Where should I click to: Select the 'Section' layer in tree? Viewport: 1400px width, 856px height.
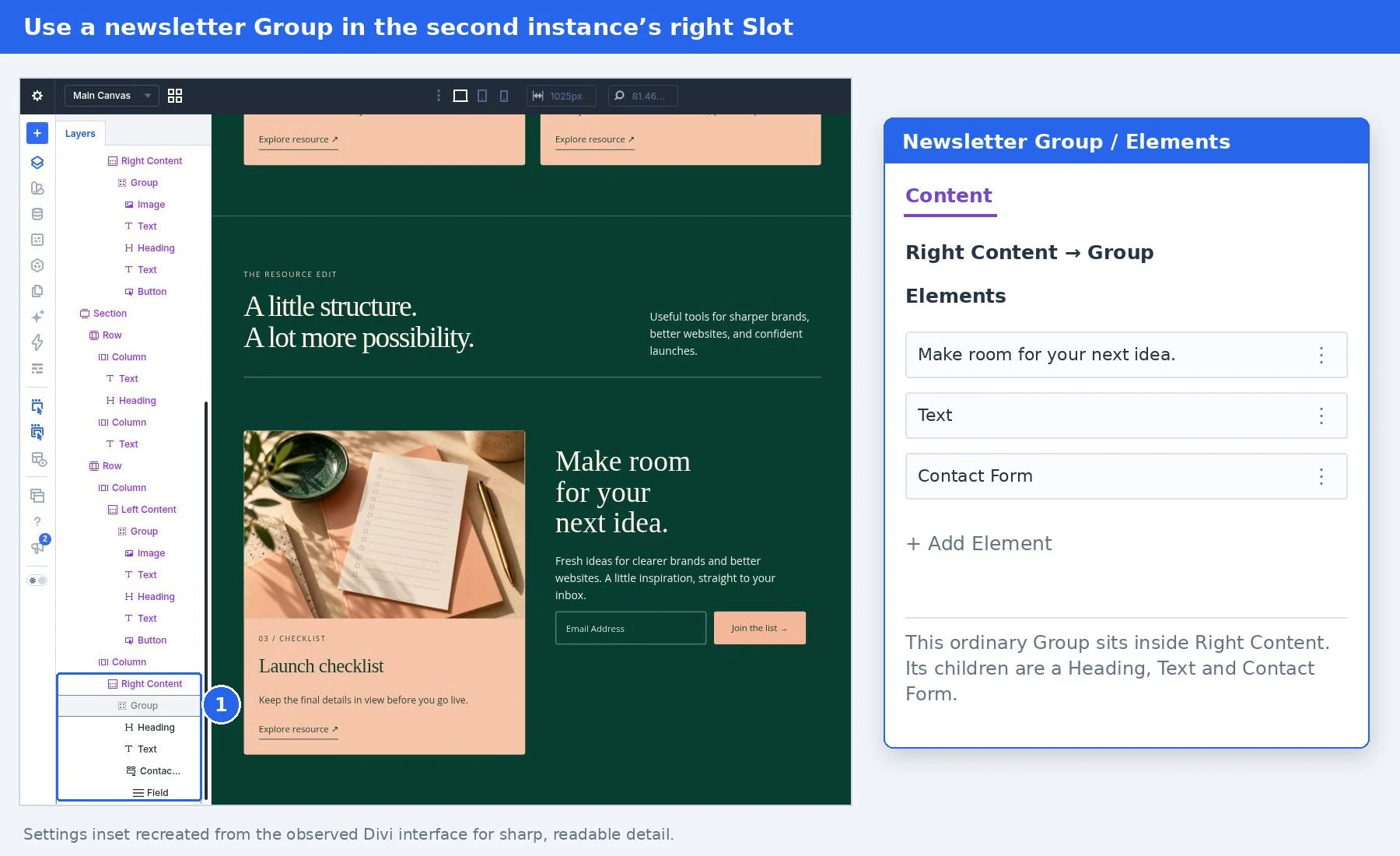103,314
